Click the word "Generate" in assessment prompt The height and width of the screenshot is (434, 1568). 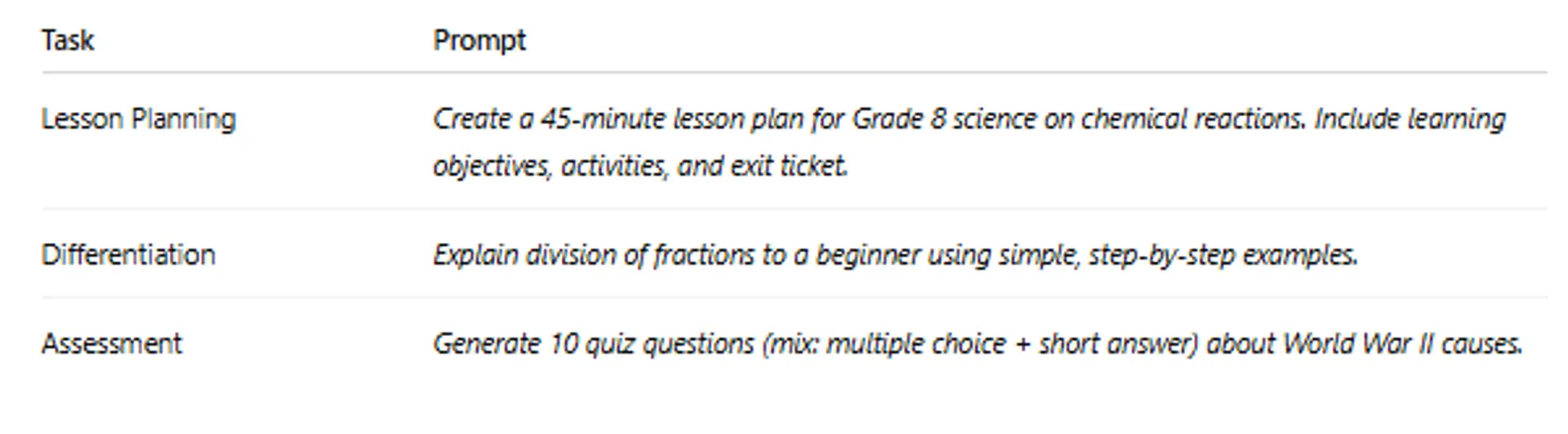(486, 343)
